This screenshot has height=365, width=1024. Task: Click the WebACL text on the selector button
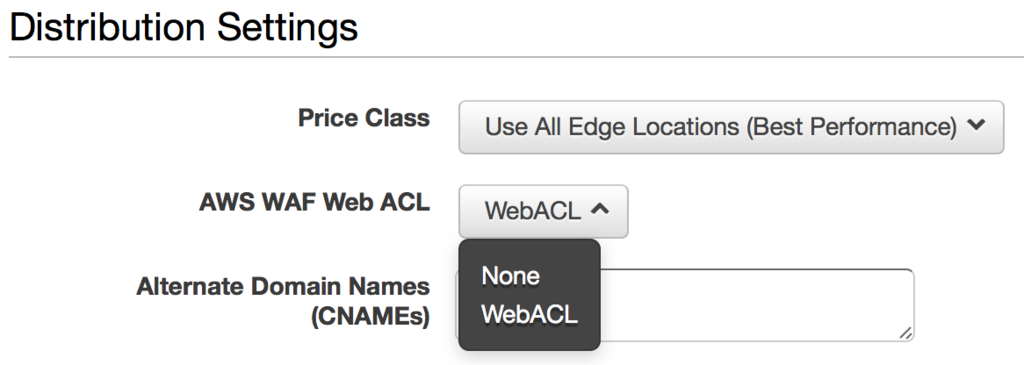click(532, 211)
